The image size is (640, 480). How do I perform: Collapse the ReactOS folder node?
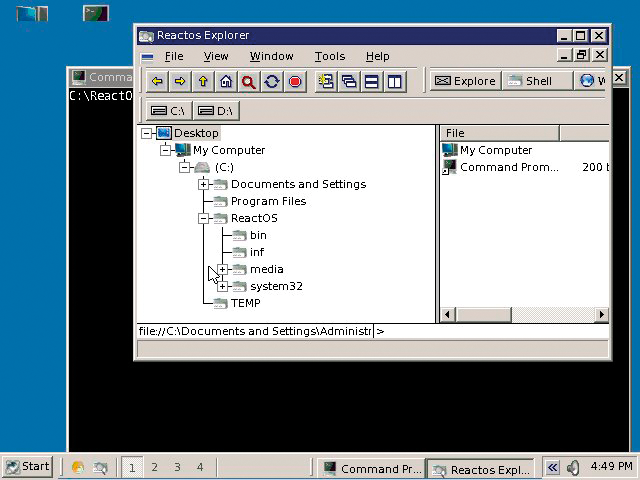click(x=203, y=218)
